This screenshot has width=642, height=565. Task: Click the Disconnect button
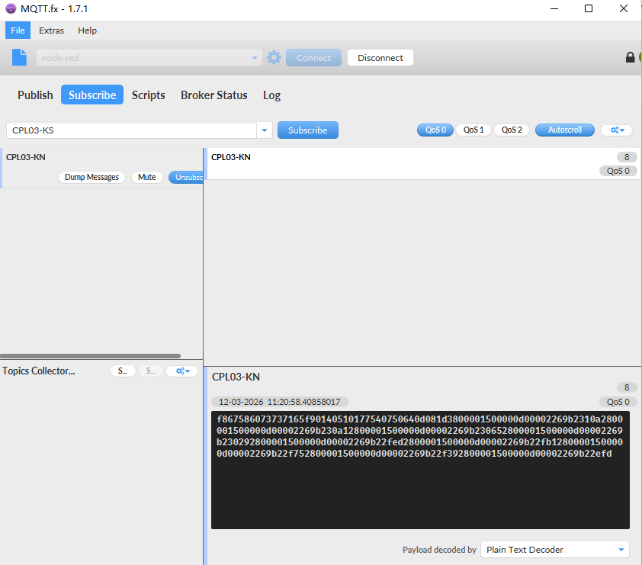(x=380, y=58)
